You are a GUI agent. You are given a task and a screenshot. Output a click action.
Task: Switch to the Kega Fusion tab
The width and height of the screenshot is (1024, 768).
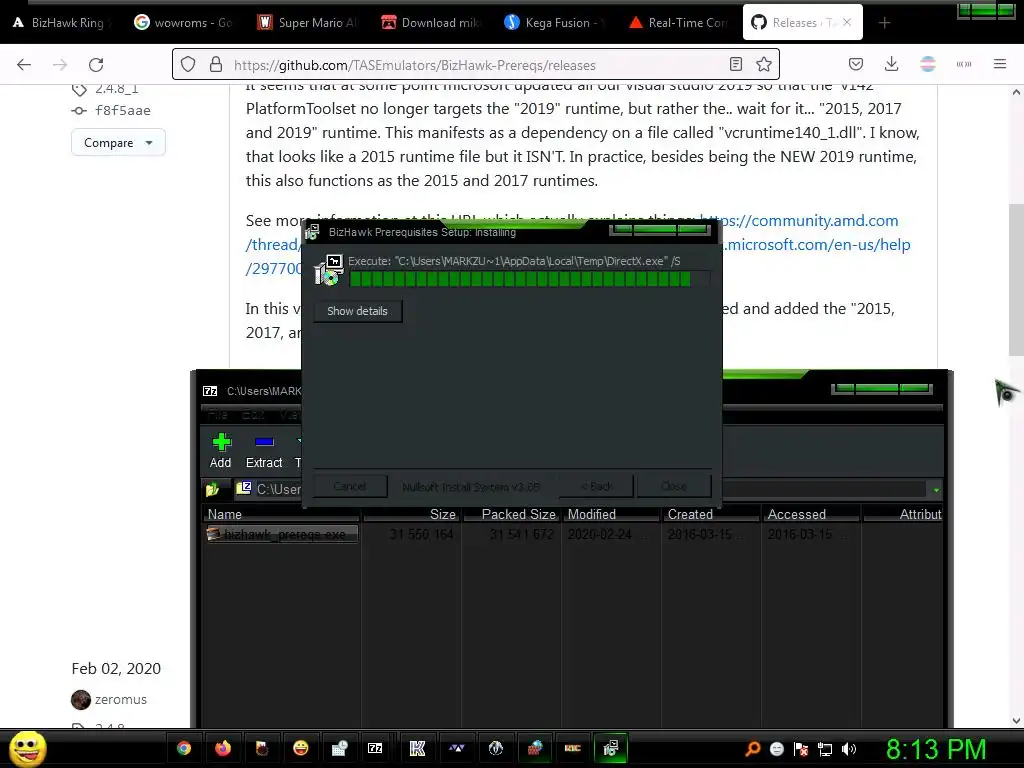point(555,23)
